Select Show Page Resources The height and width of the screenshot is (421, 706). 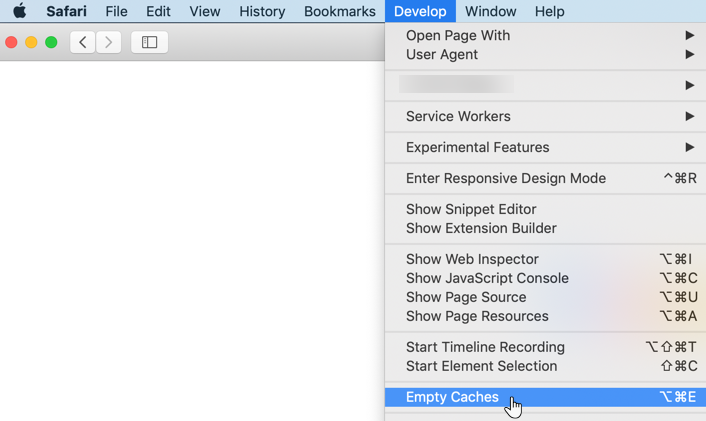pyautogui.click(x=545, y=316)
